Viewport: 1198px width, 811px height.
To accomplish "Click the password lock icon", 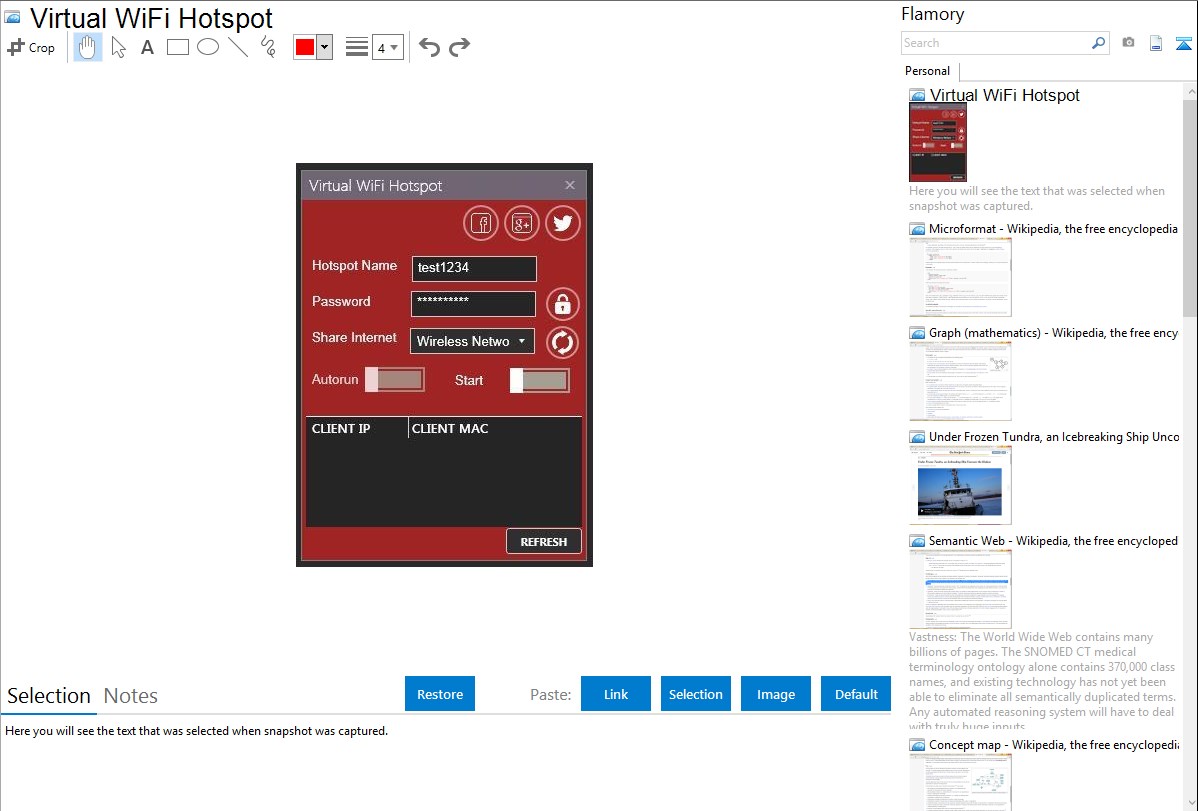I will coord(562,304).
